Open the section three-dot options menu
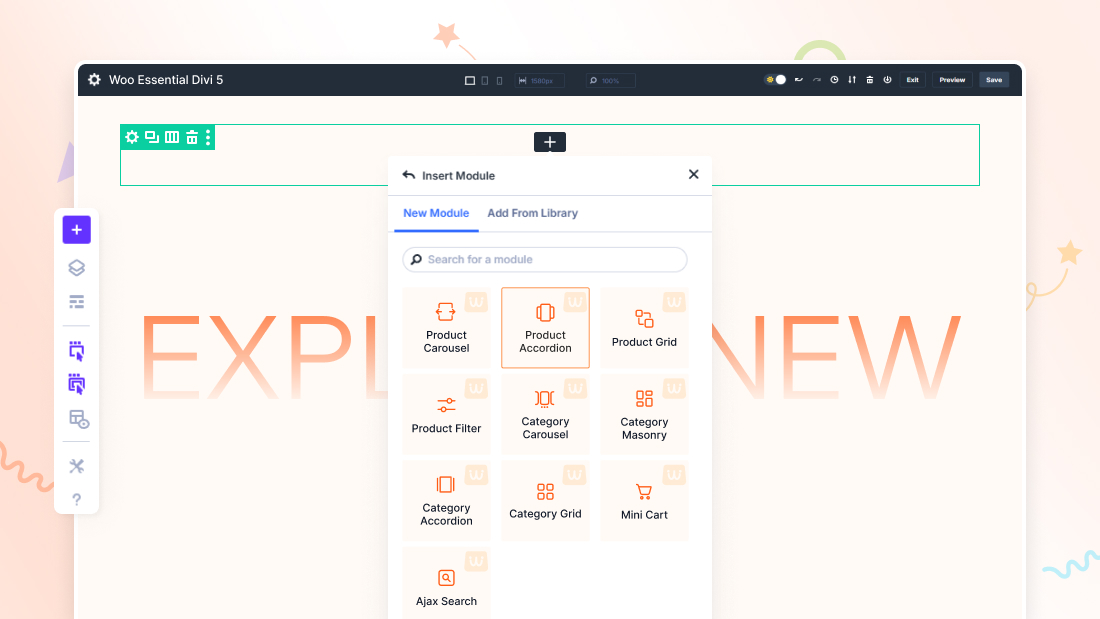1100x619 pixels. 207,137
